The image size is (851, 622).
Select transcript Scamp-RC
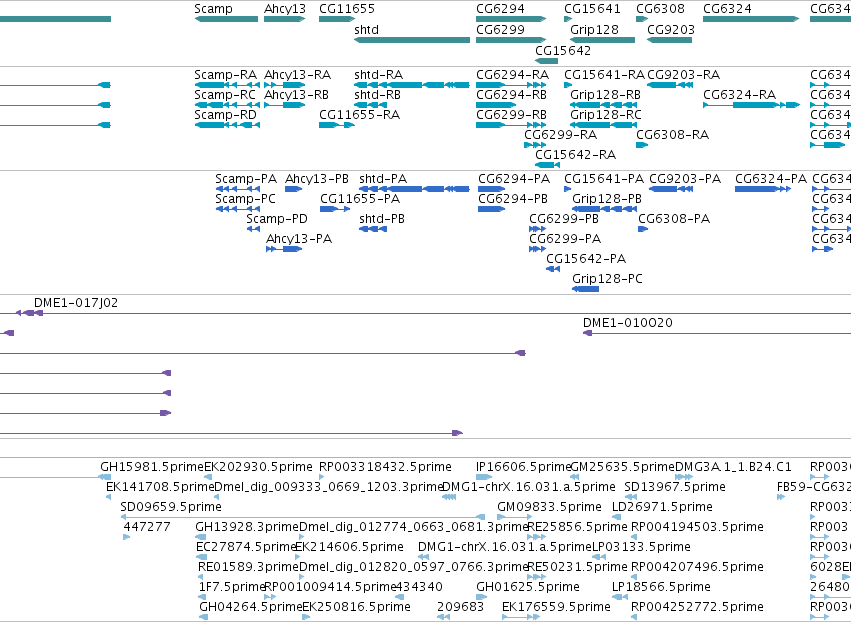(x=225, y=95)
